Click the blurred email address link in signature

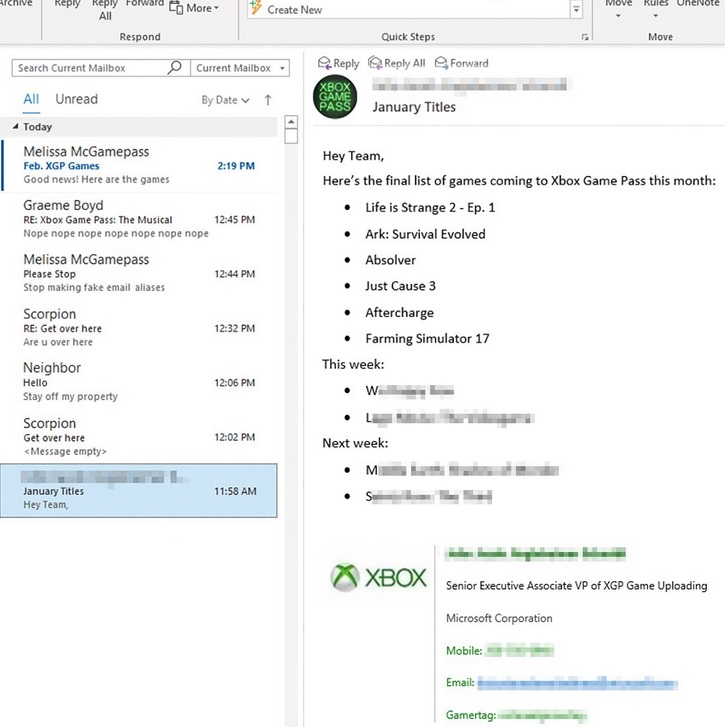tap(578, 683)
